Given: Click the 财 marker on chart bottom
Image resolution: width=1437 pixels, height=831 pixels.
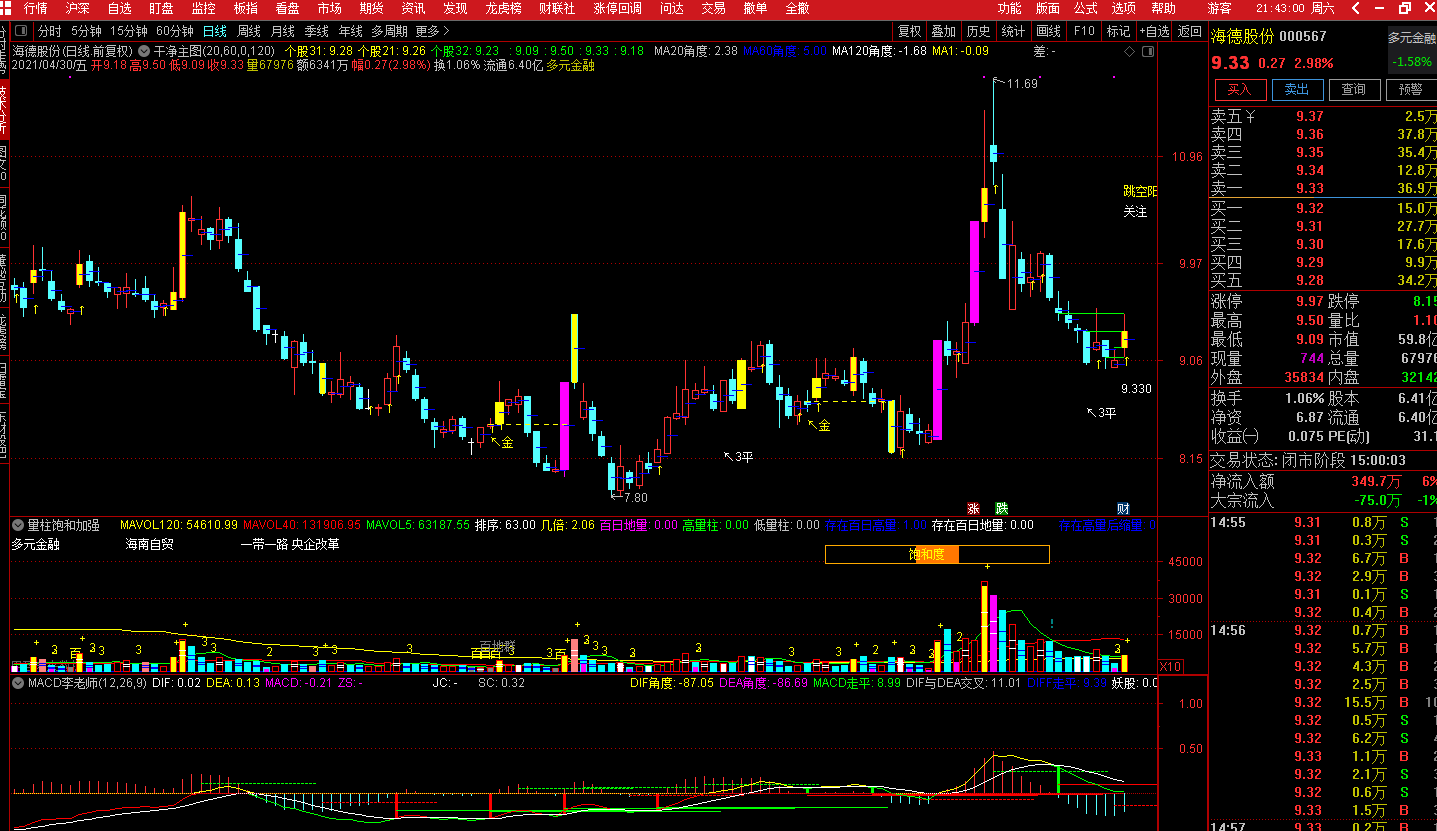Looking at the screenshot, I should coord(1123,508).
